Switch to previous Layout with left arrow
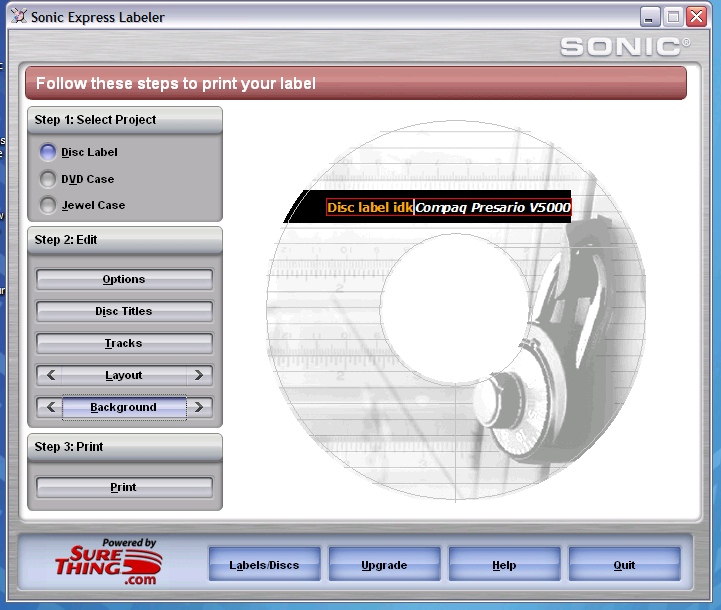The image size is (721, 610). pyautogui.click(x=51, y=375)
